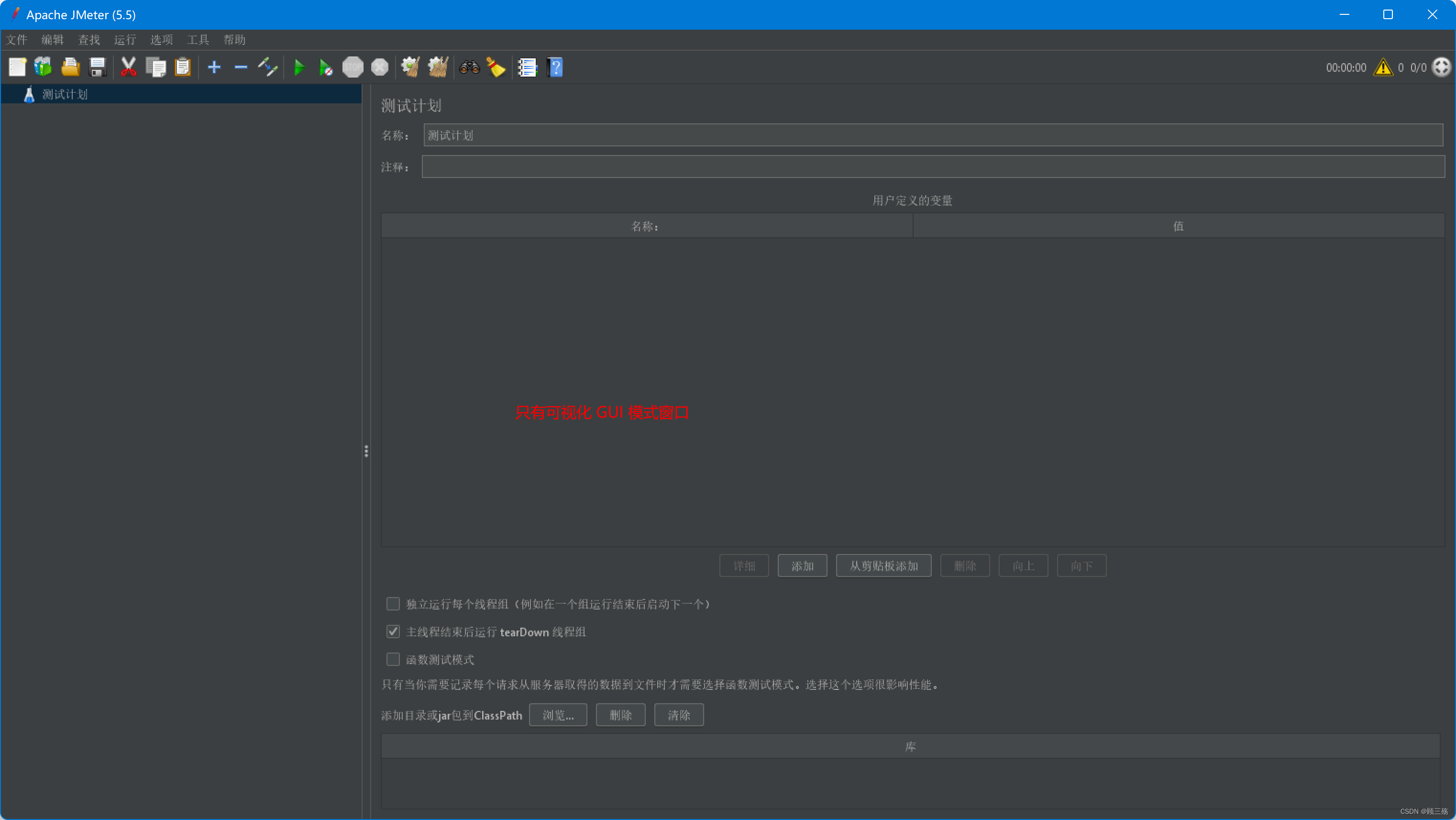Image resolution: width=1456 pixels, height=820 pixels.
Task: Click the 浏览... ClassPath button
Action: point(557,715)
